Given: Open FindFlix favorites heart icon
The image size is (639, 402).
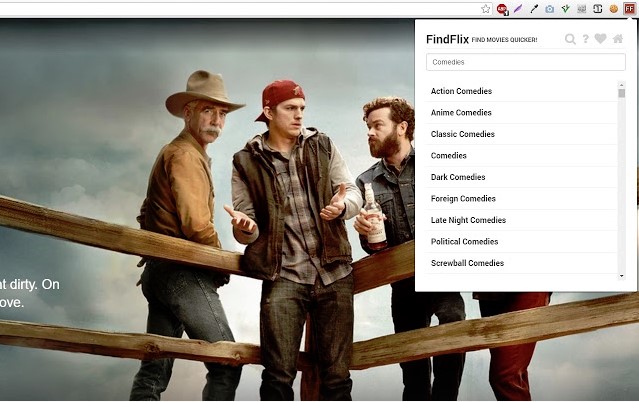Looking at the screenshot, I should click(x=600, y=39).
